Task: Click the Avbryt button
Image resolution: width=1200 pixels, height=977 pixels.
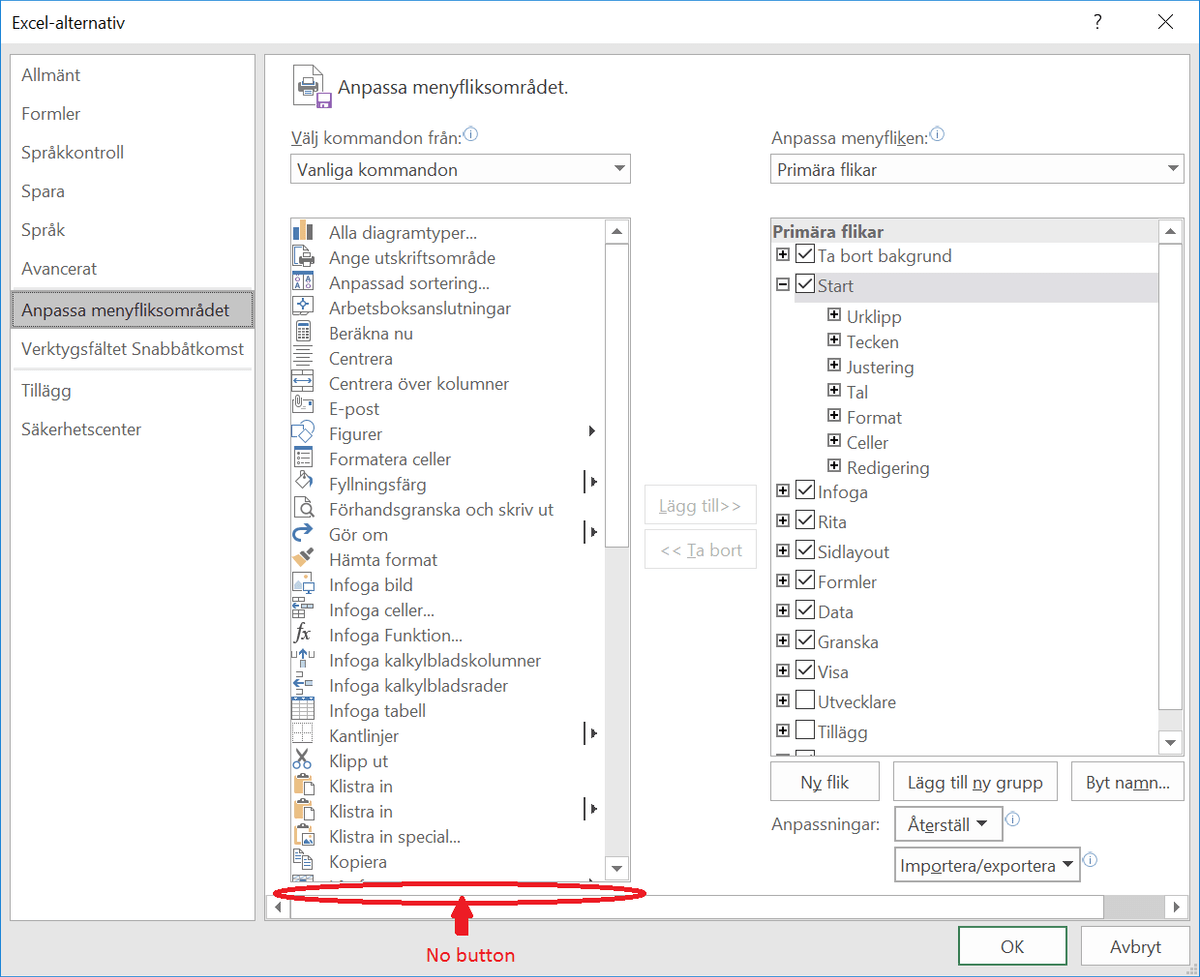Action: [x=1136, y=947]
